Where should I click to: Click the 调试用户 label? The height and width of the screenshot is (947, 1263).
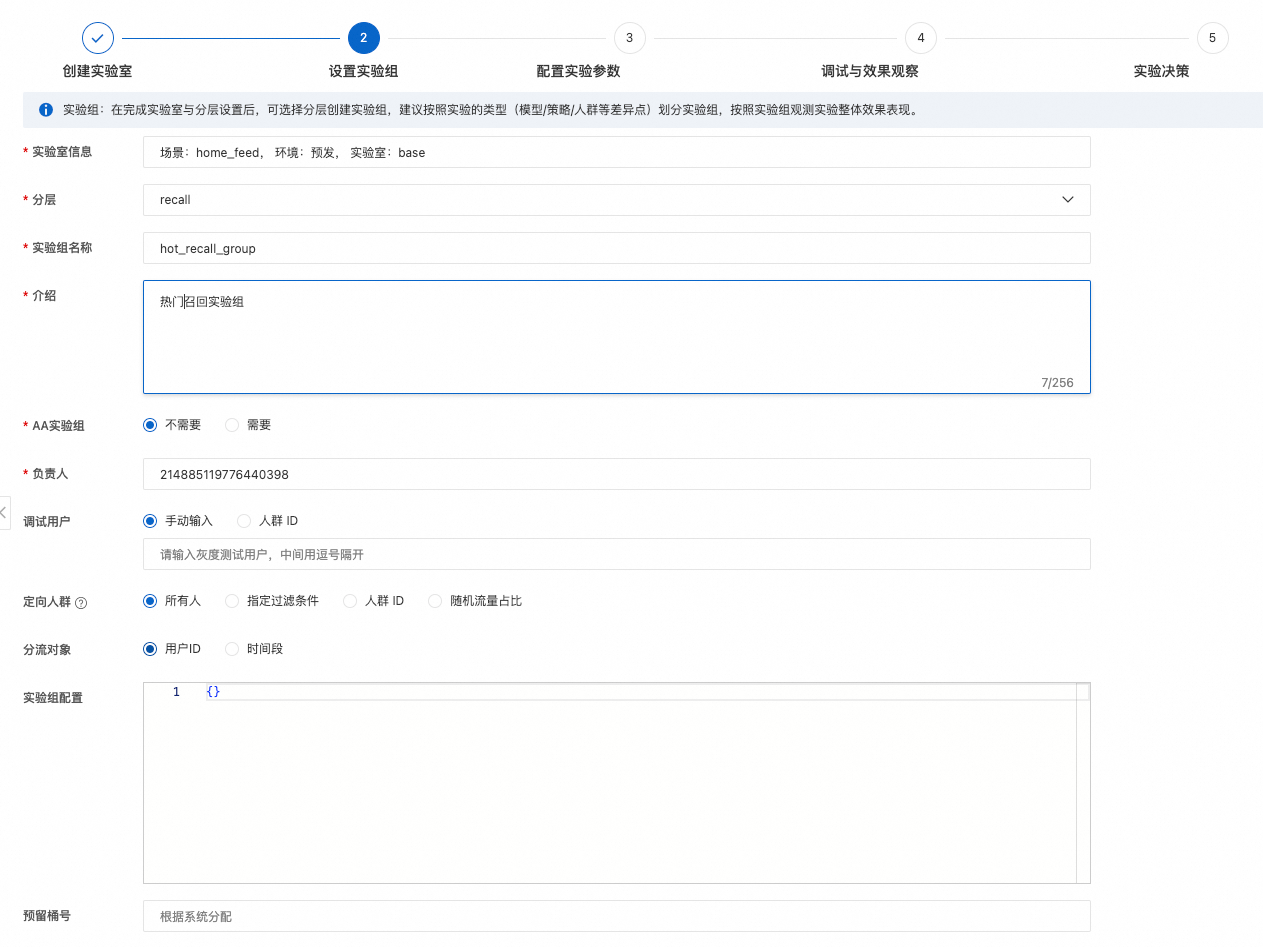(x=47, y=522)
